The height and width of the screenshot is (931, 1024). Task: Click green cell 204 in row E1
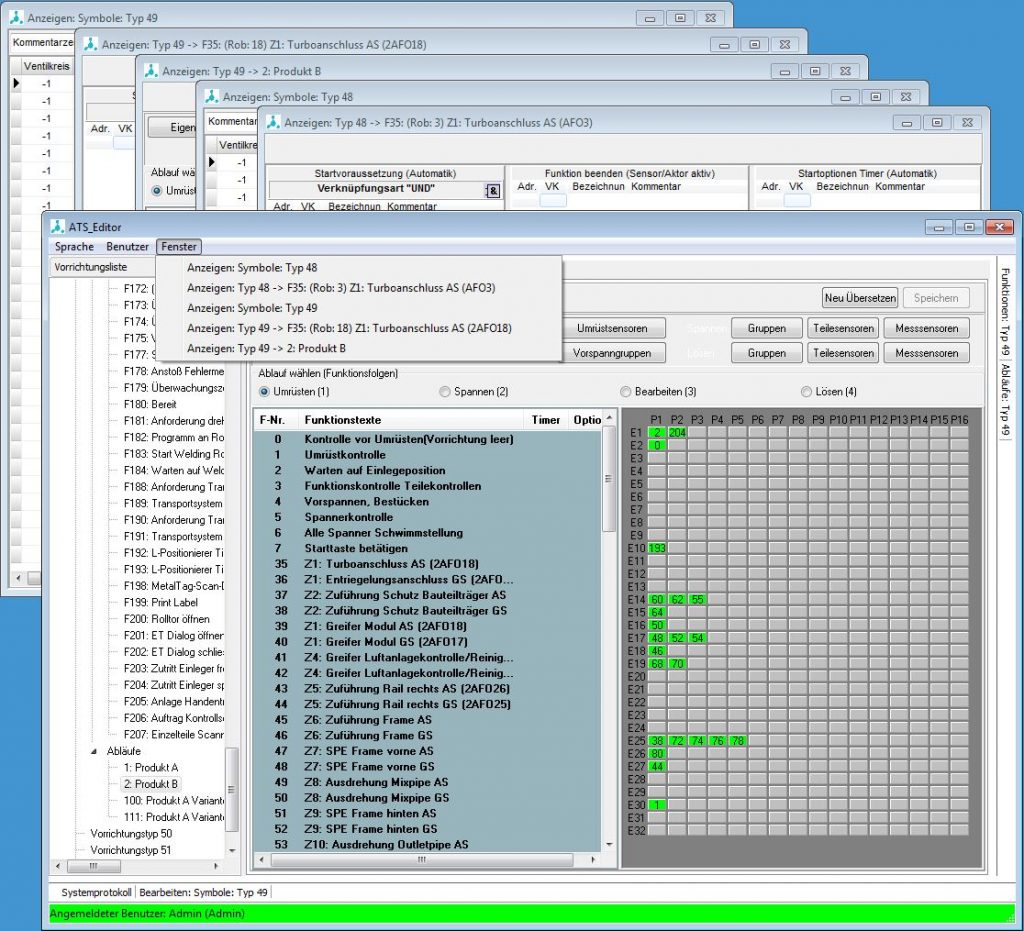677,432
